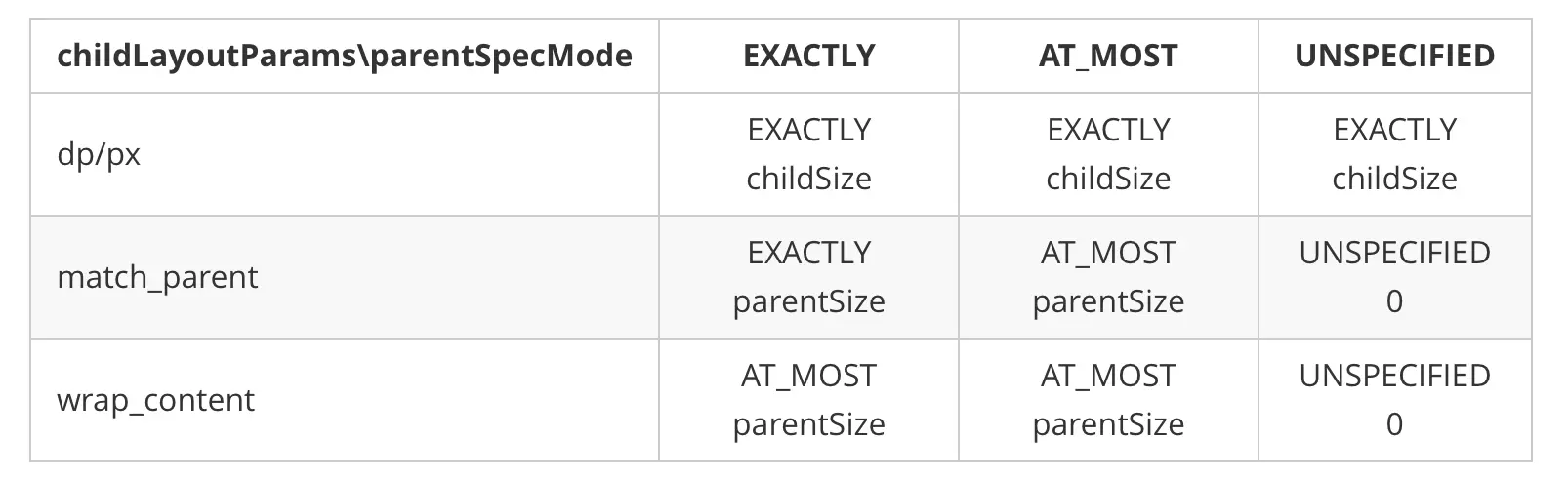Select the AT_MOST column header
Viewport: 1568px width, 480px height.
pos(1108,56)
